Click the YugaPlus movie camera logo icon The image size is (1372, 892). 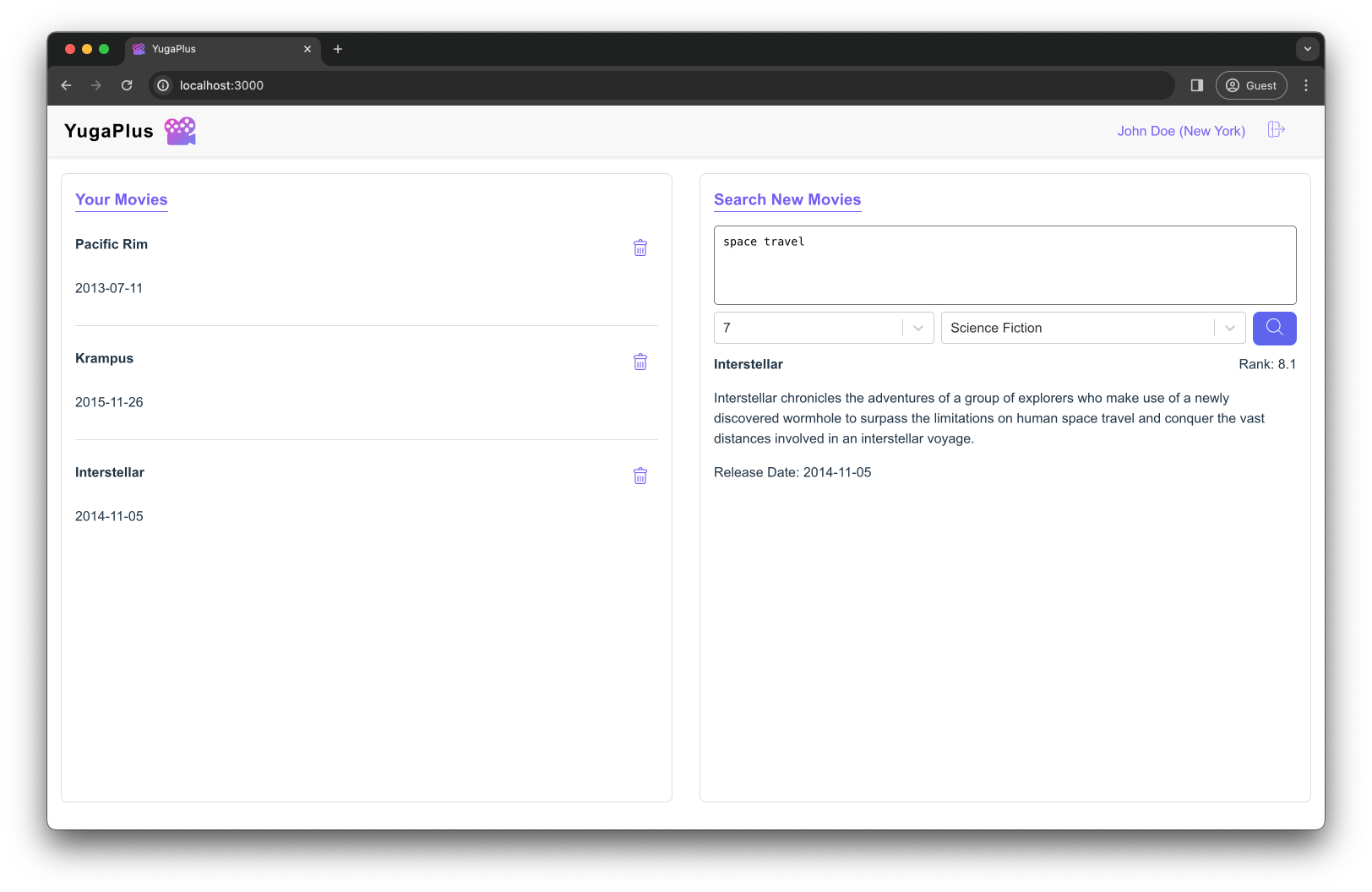point(180,130)
